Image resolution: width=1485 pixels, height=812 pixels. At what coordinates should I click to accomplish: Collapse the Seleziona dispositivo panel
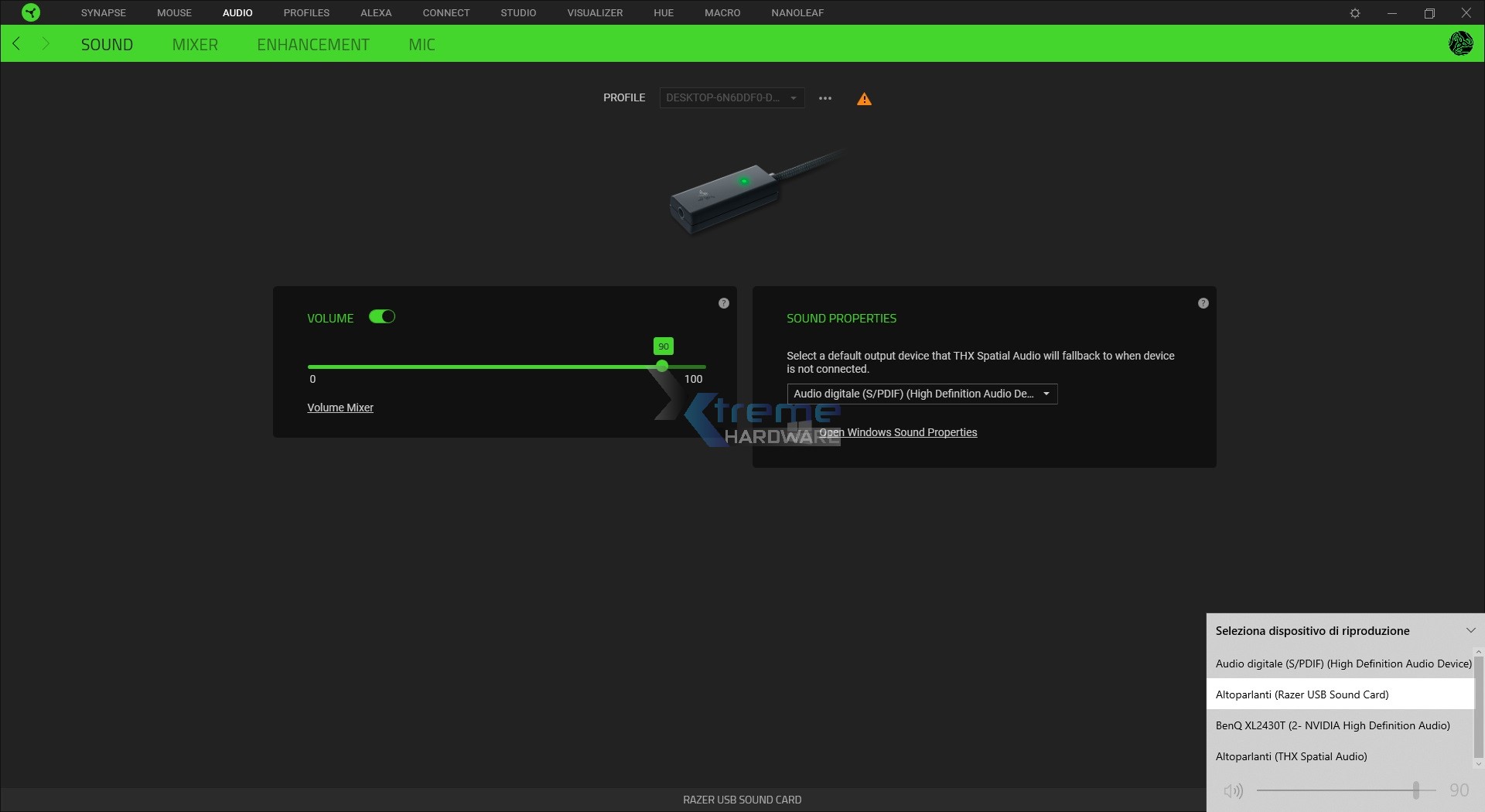coord(1470,629)
